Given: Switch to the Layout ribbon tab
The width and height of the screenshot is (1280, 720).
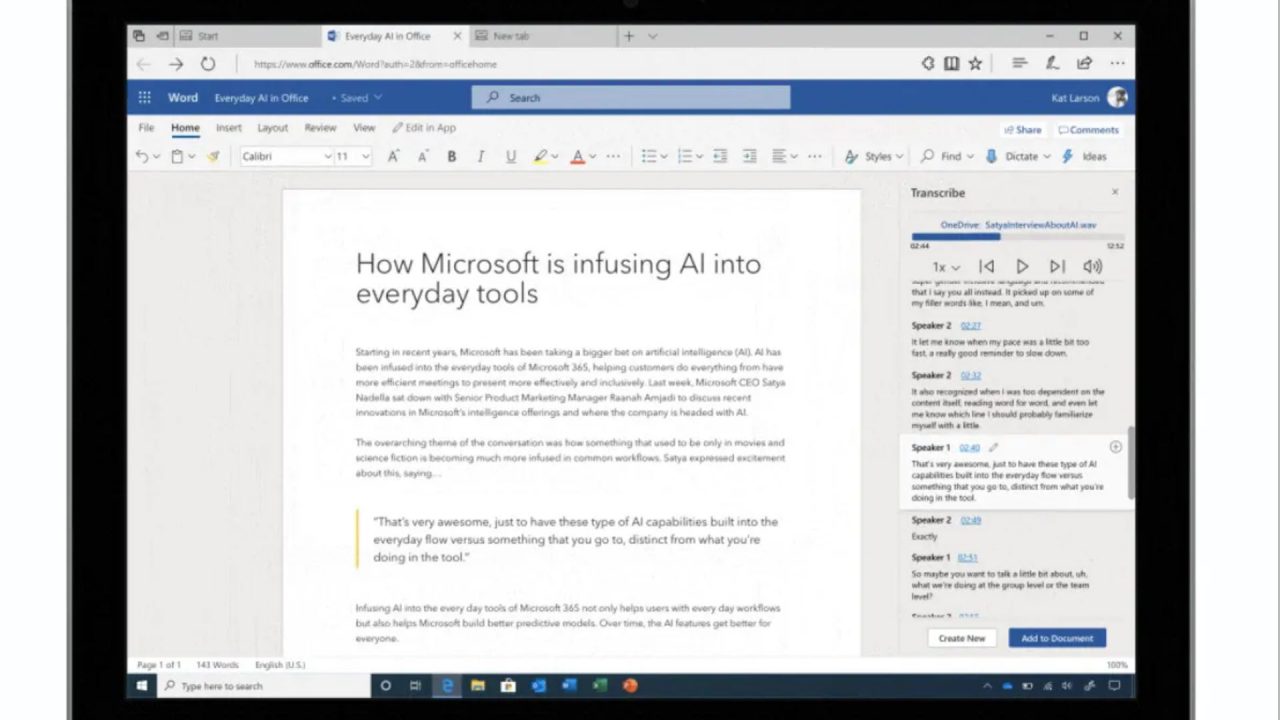Looking at the screenshot, I should pos(272,128).
